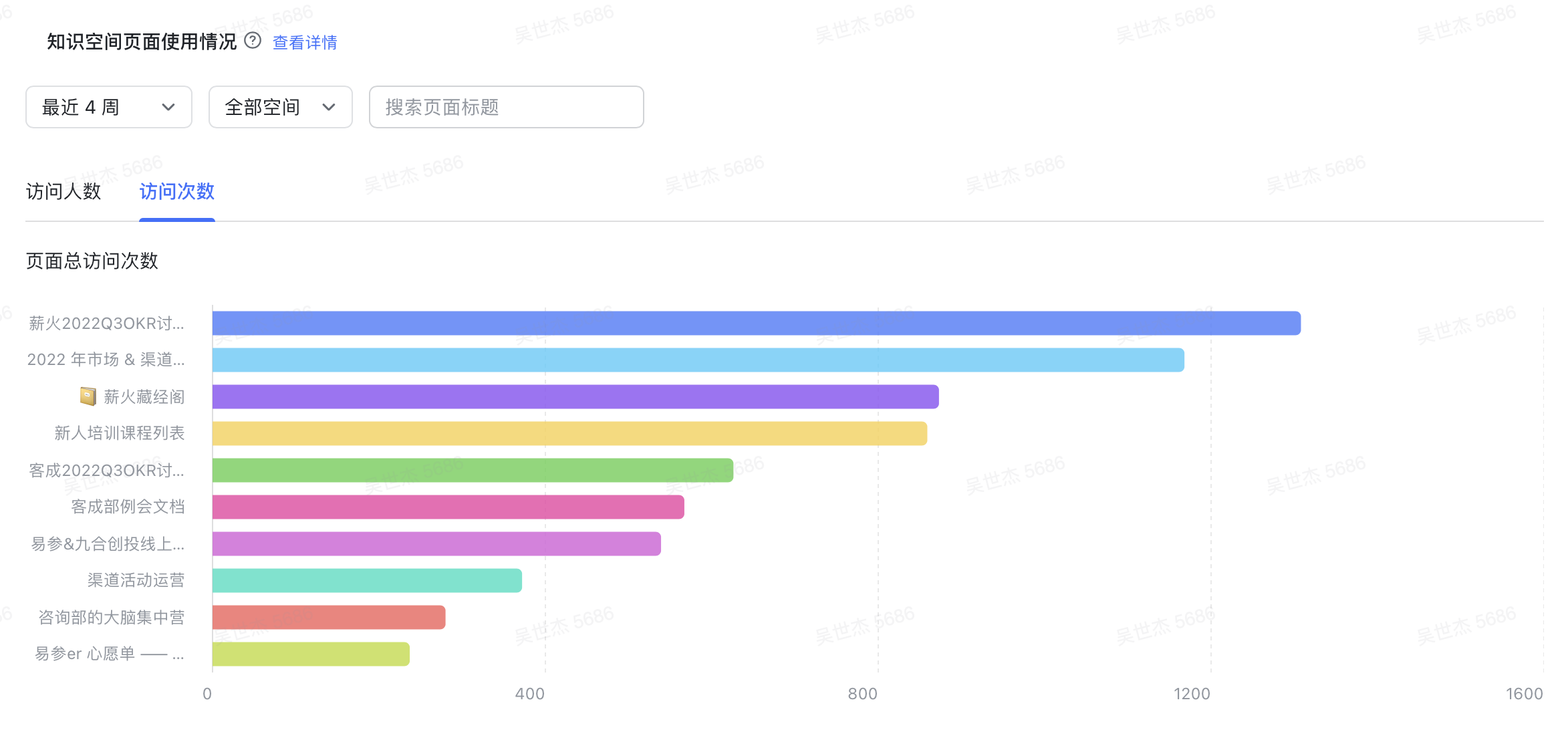Click the 薪火2022Q3OKR blue bar
The height and width of the screenshot is (734, 1568).
pyautogui.click(x=757, y=324)
